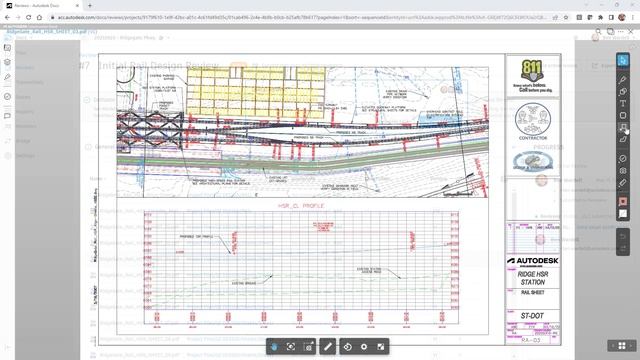Click the 811 call-before-you-dig logo on the sheet
Image resolution: width=640 pixels, height=360 pixels.
point(532,76)
